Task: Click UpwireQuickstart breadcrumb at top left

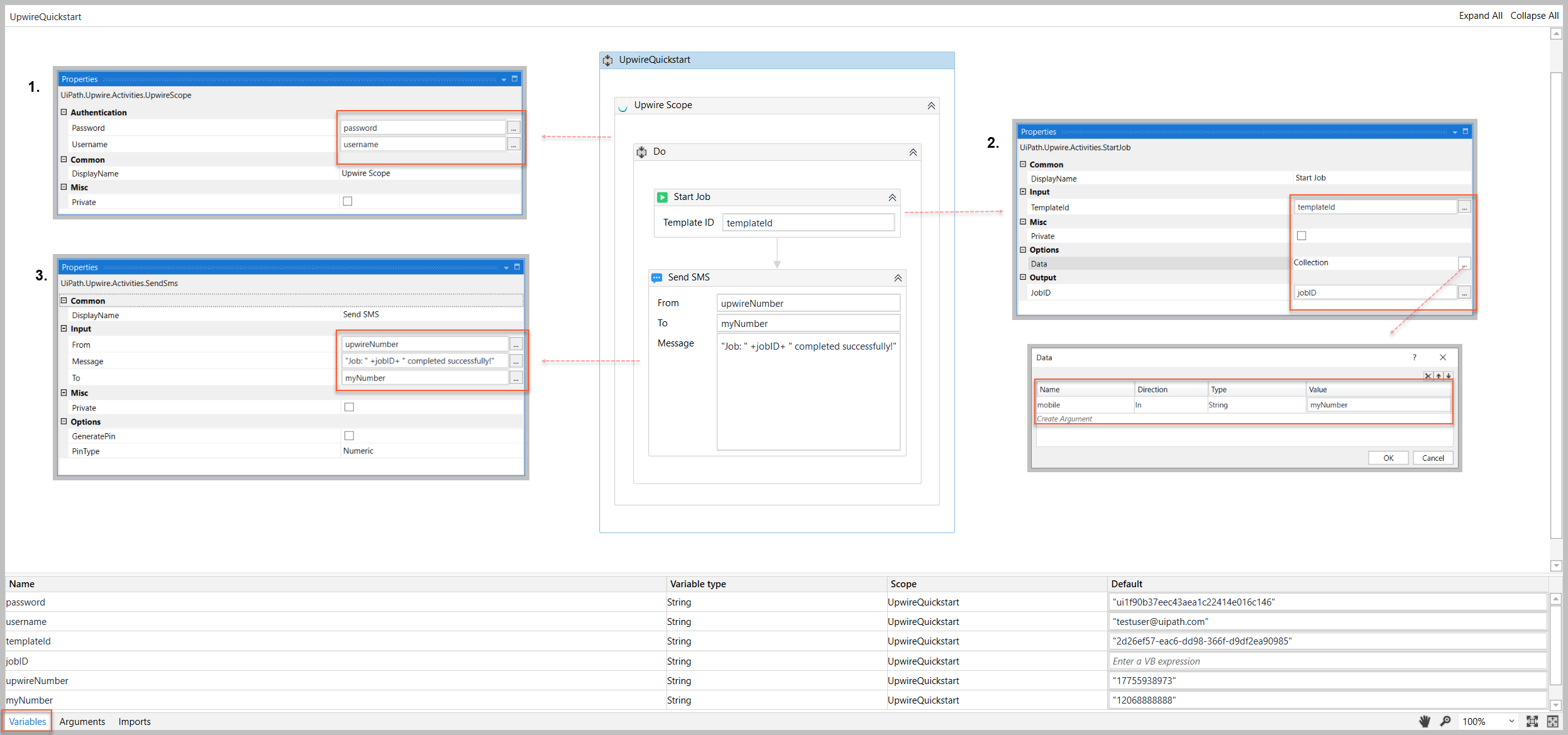Action: [45, 16]
